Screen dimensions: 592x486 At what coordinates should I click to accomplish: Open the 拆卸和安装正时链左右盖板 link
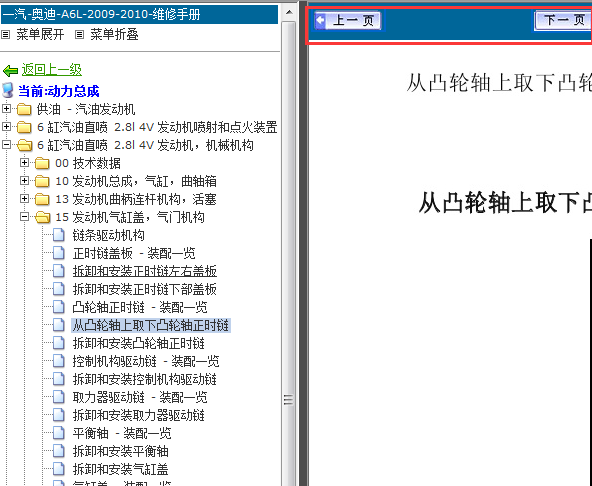(x=145, y=272)
